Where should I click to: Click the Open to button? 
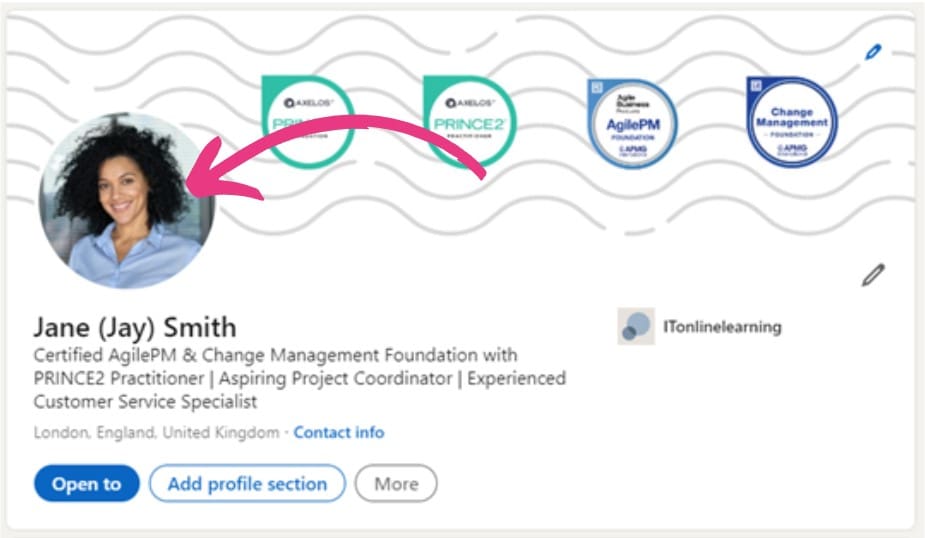click(x=86, y=484)
